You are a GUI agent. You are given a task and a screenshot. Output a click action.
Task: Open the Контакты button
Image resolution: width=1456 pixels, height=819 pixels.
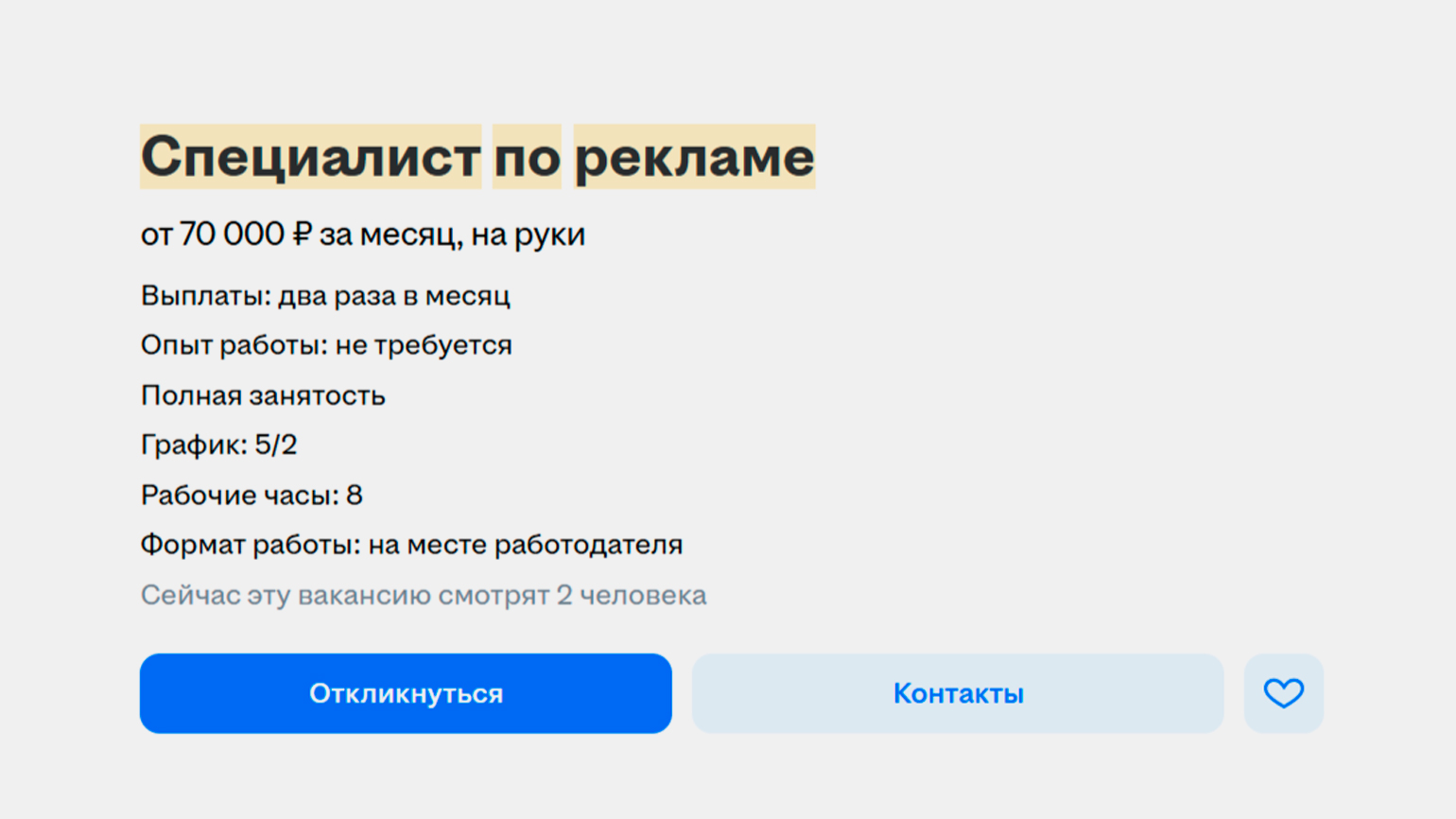(x=957, y=693)
